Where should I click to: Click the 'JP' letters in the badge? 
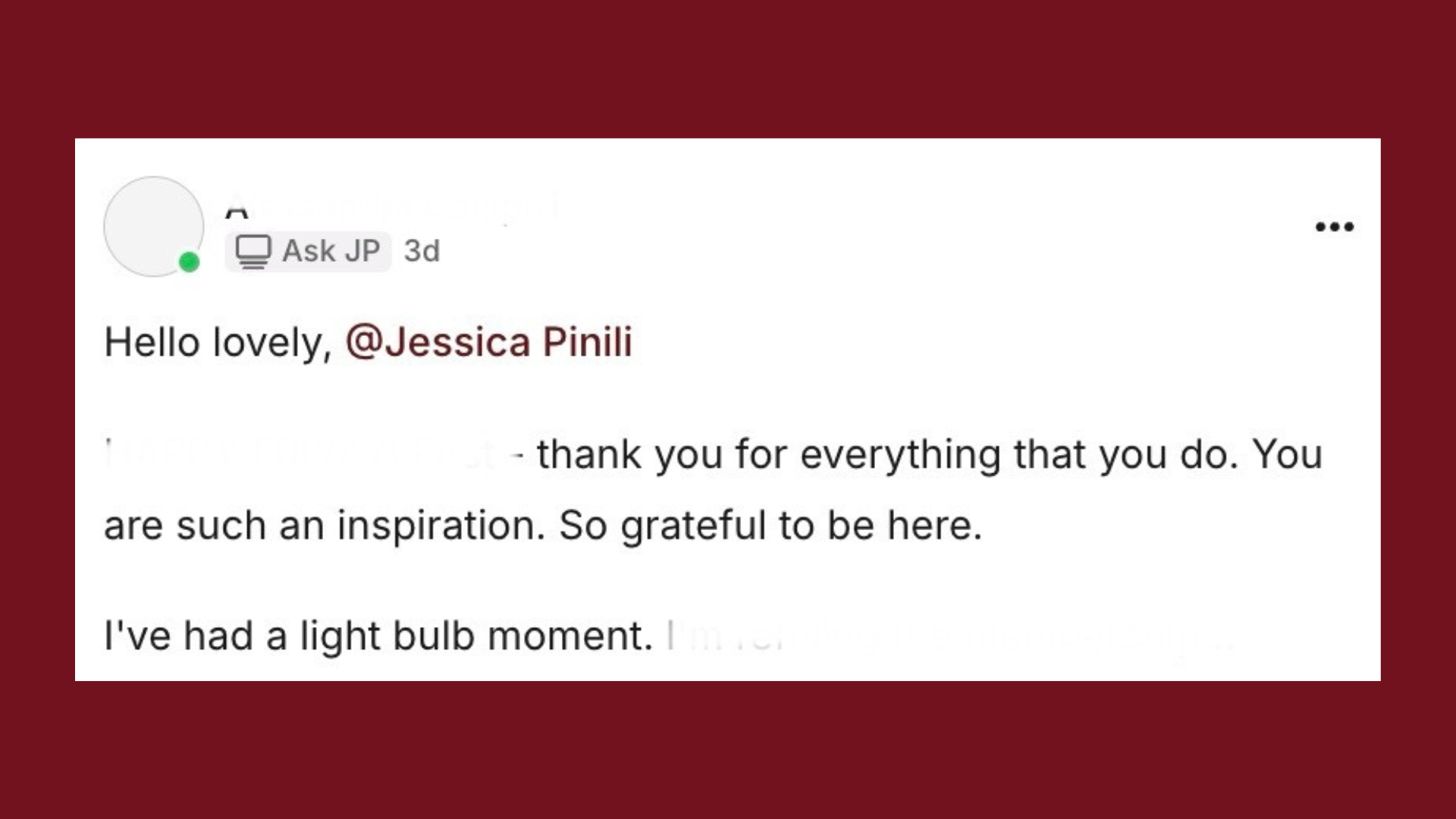362,251
